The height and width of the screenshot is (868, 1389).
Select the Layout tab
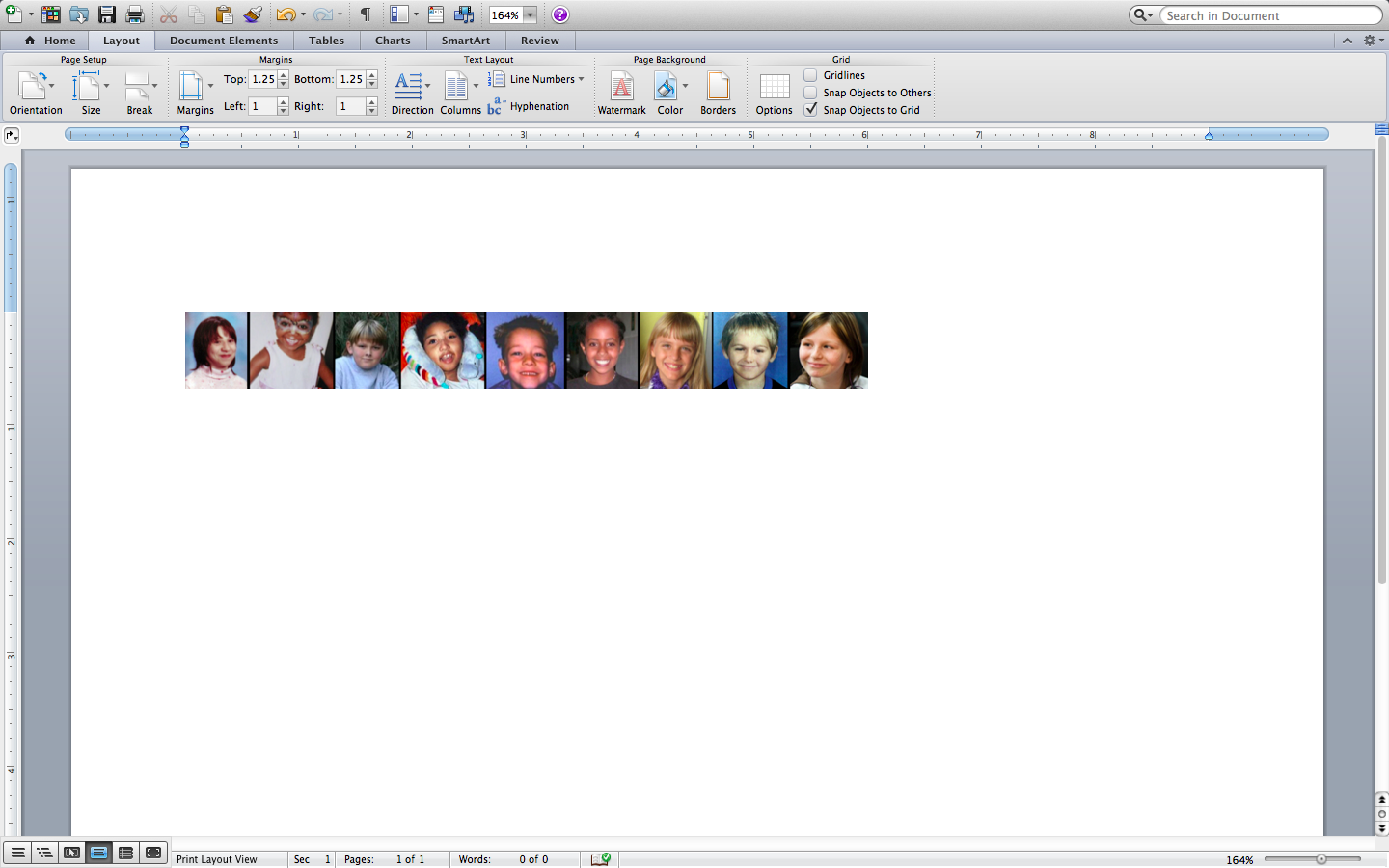[x=122, y=41]
